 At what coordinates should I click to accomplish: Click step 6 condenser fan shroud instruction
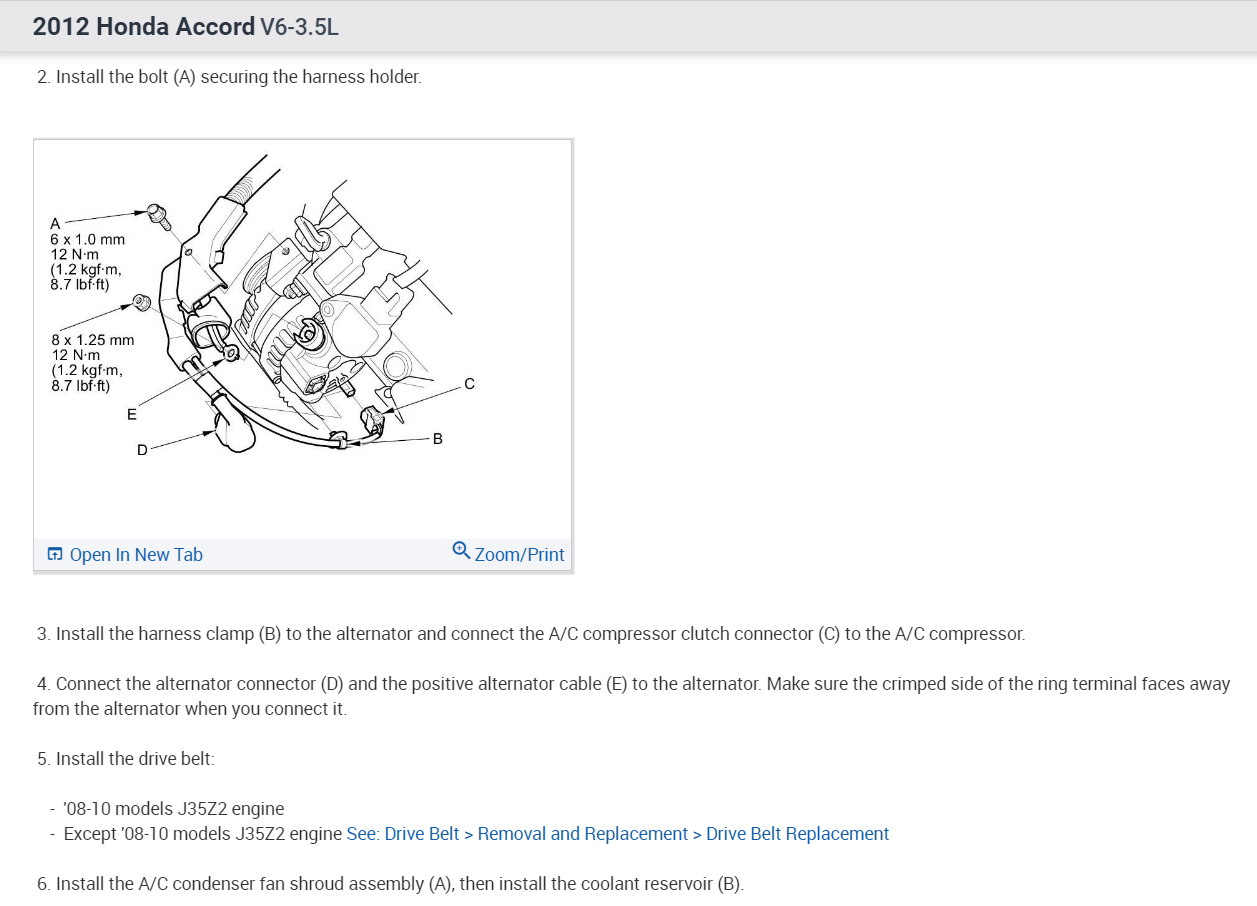tap(390, 884)
